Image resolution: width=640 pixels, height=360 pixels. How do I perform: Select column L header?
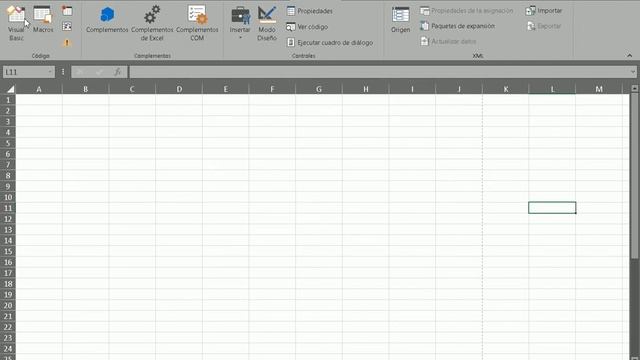pos(552,89)
